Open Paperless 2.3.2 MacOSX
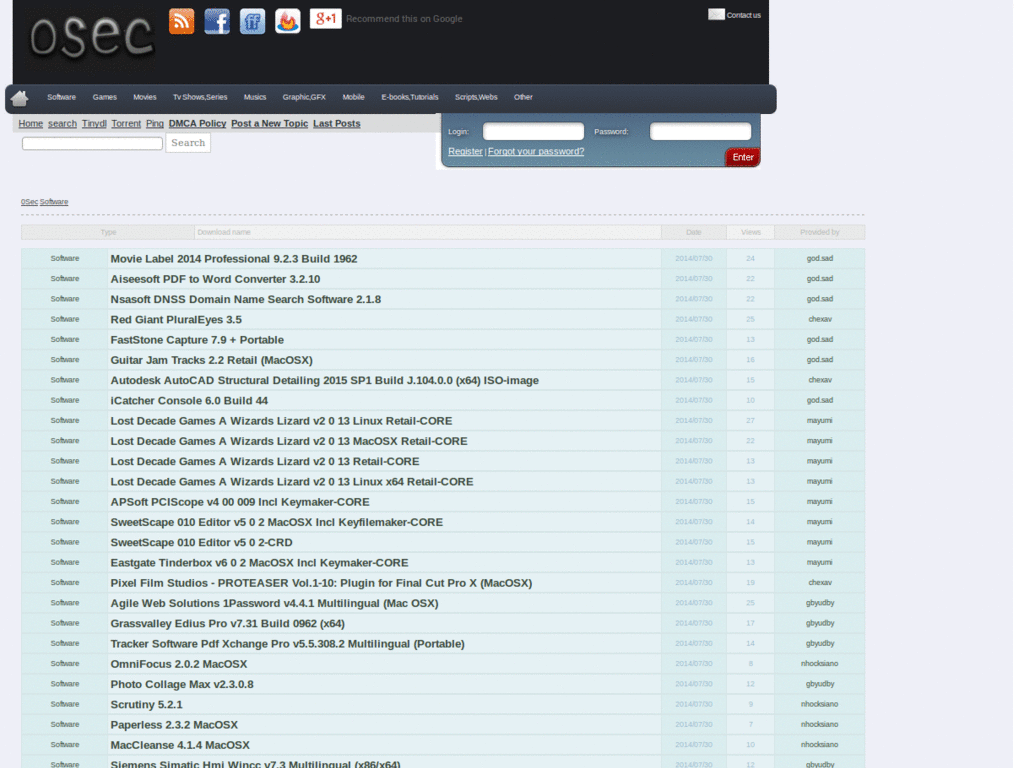 point(174,724)
